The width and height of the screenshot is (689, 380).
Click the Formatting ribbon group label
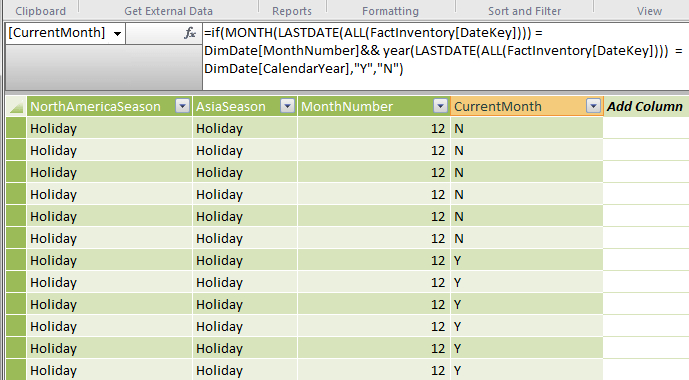(390, 11)
